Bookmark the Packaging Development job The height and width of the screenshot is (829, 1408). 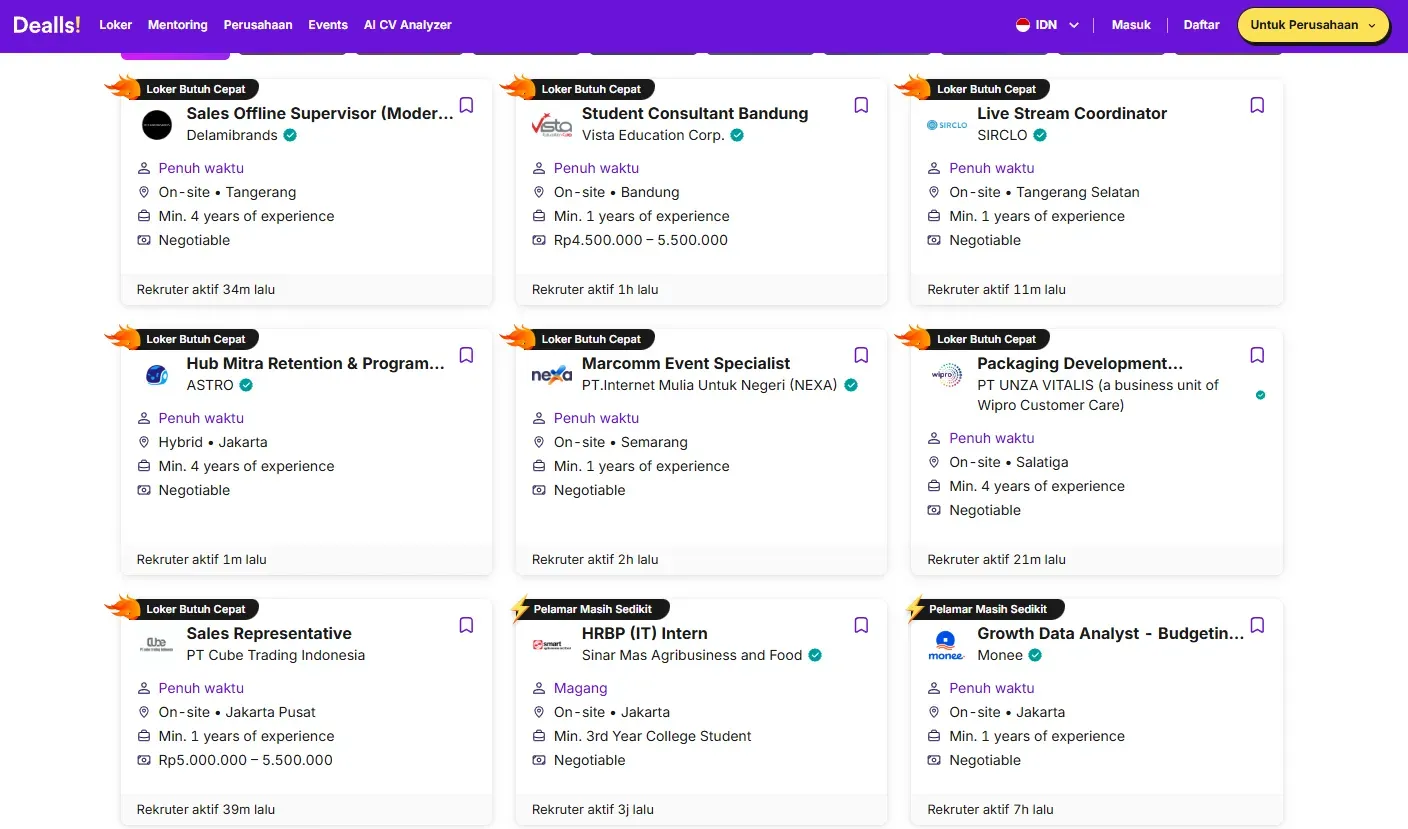point(1257,355)
